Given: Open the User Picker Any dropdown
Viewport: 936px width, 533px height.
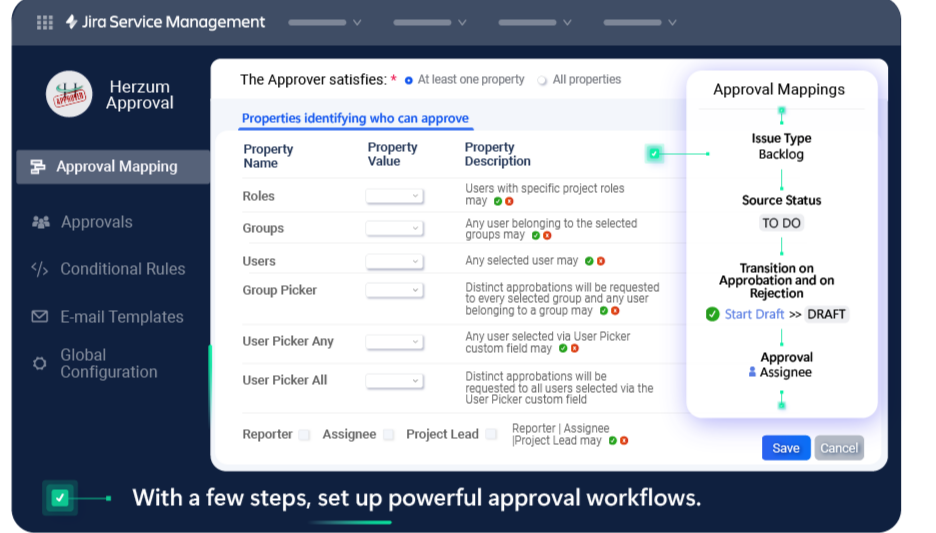Looking at the screenshot, I should [x=395, y=341].
